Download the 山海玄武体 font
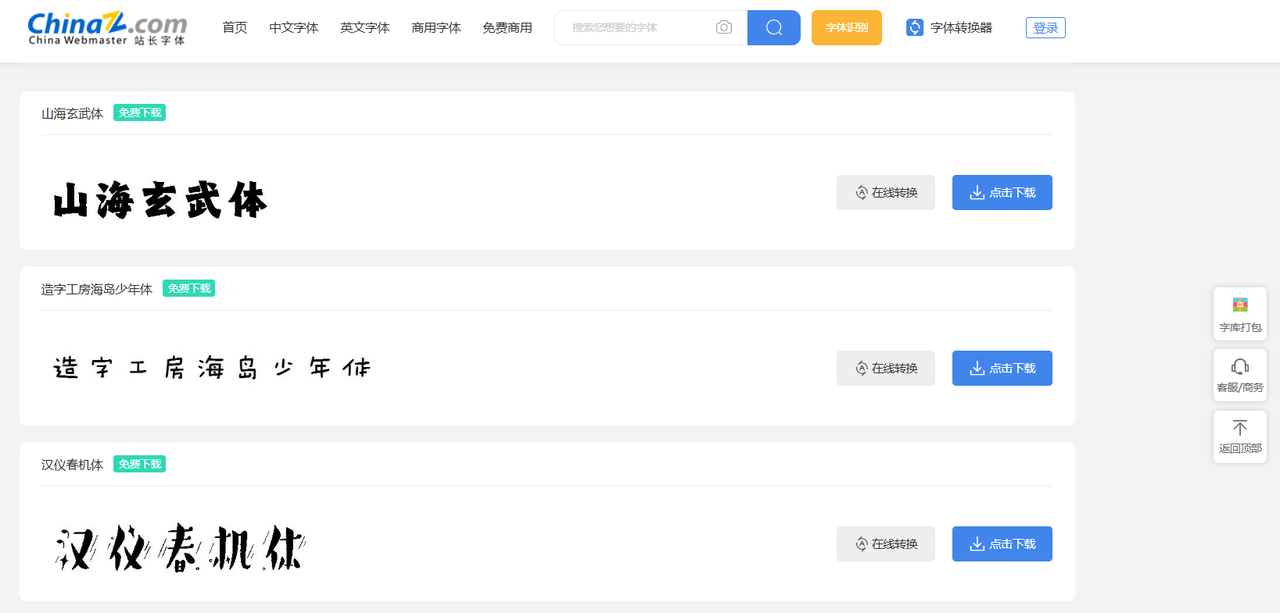The image size is (1280, 613). (1001, 193)
